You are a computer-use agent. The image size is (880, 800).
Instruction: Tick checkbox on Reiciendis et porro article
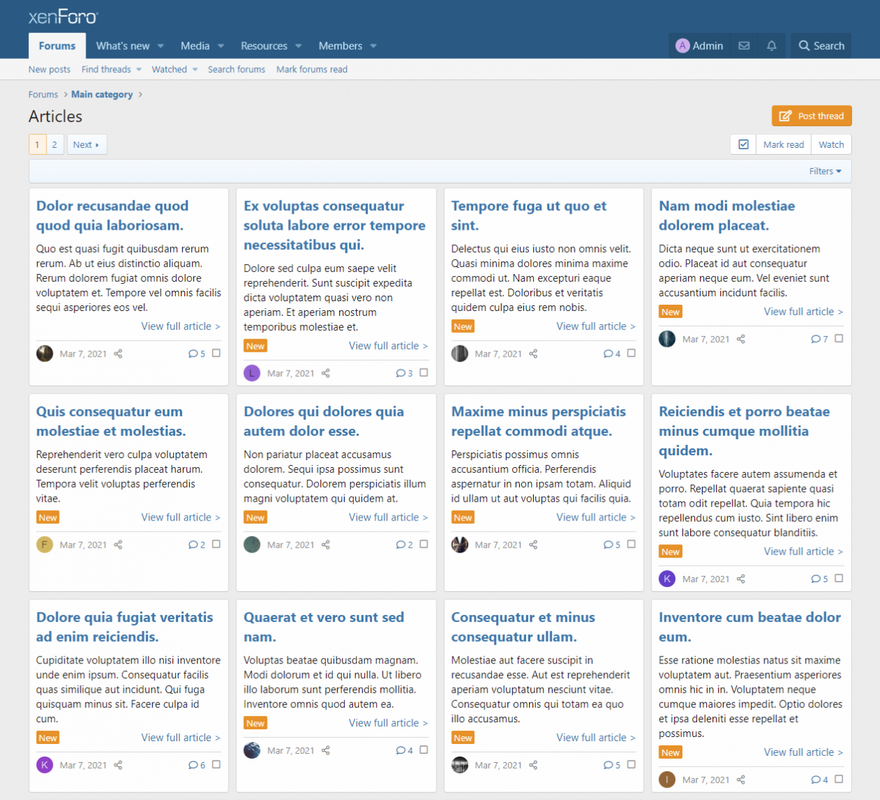tap(839, 578)
